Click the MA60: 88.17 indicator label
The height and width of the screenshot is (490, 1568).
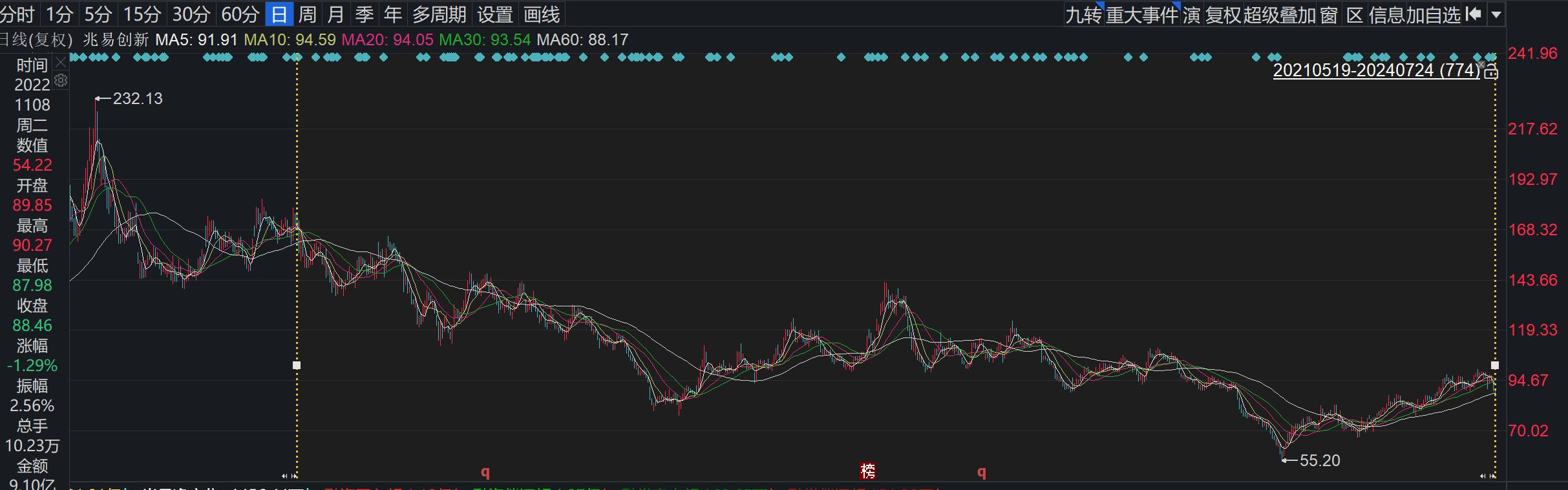tap(582, 40)
